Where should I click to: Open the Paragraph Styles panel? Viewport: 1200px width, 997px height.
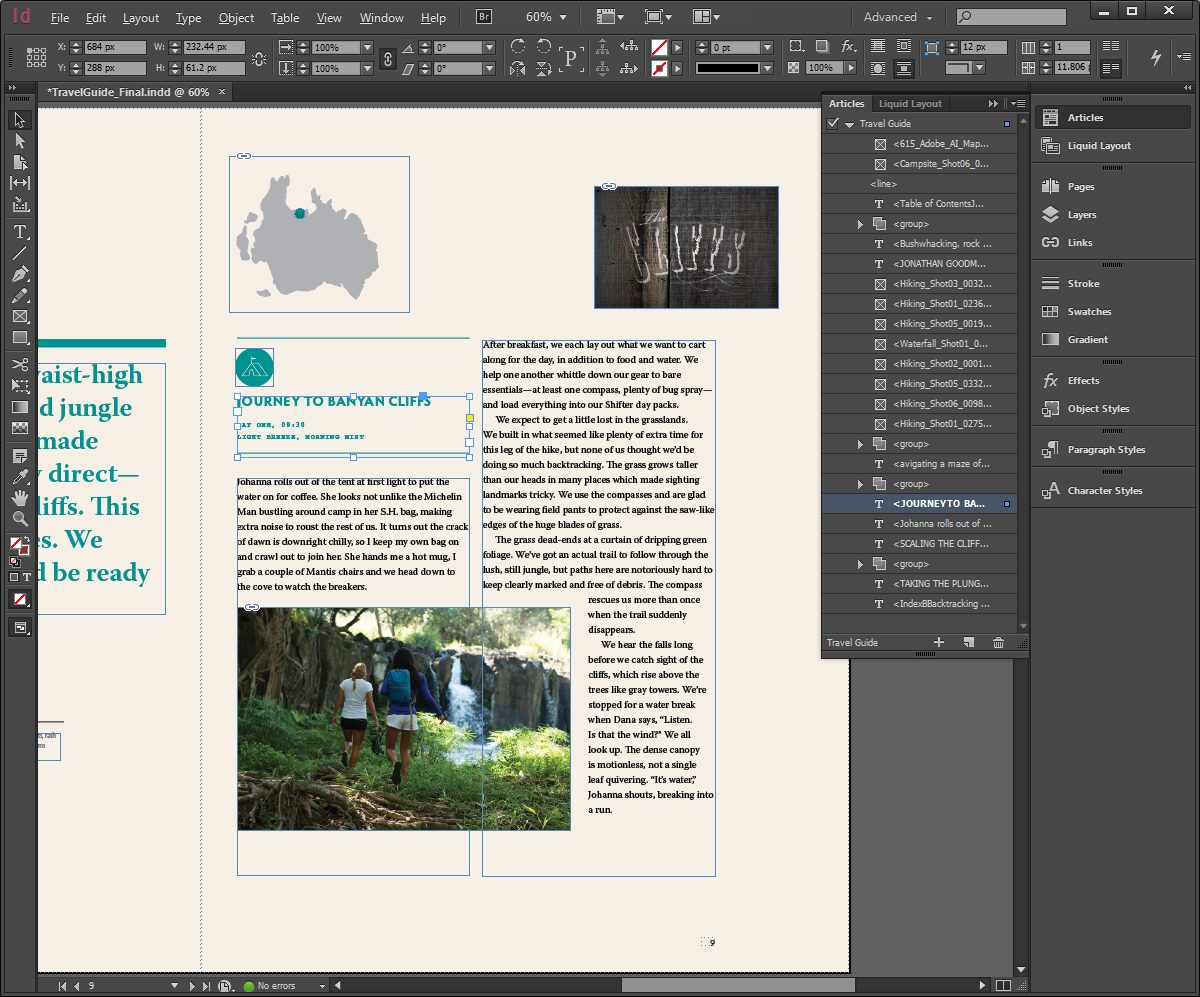click(x=1108, y=449)
